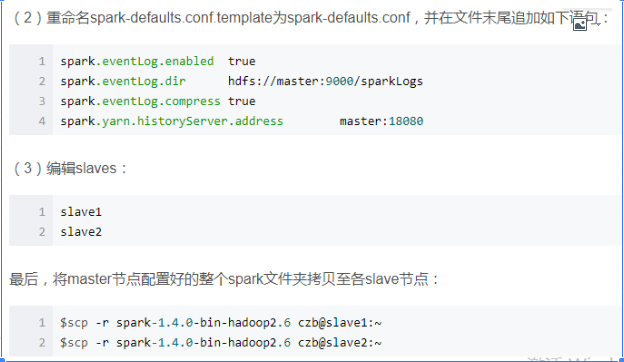624x362 pixels.
Task: Click 'true' value of spark.eventLog.enabled
Action: coord(242,61)
